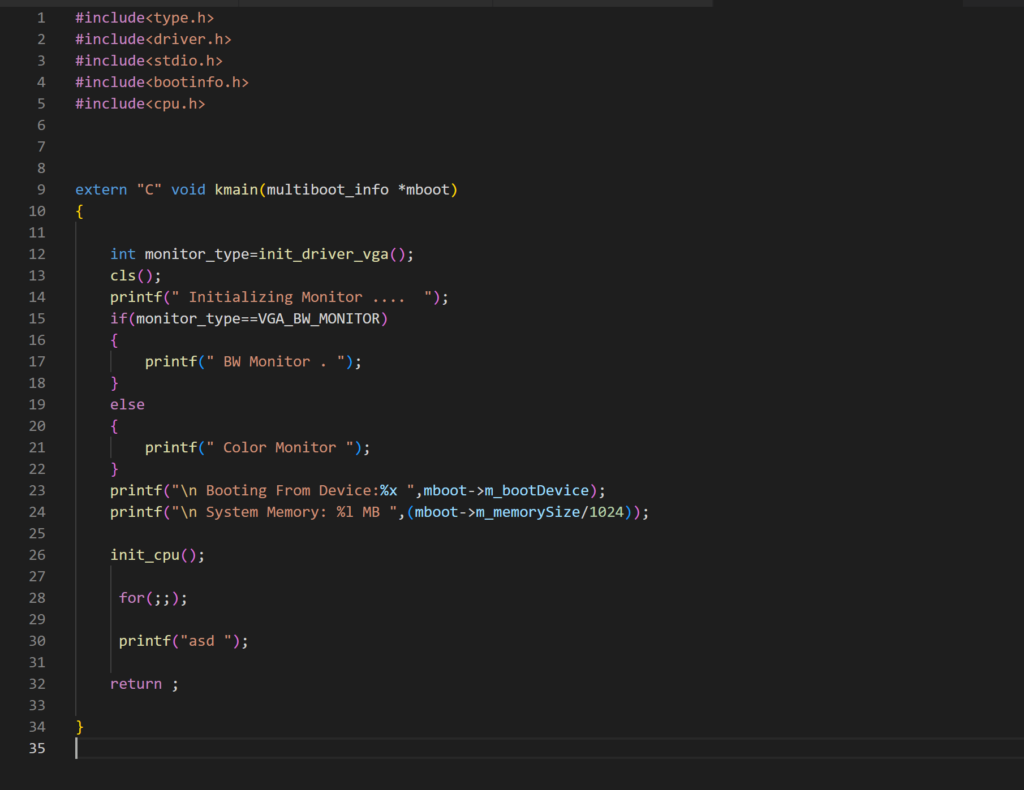Click the else keyword
Image resolution: width=1024 pixels, height=790 pixels.
coord(127,405)
